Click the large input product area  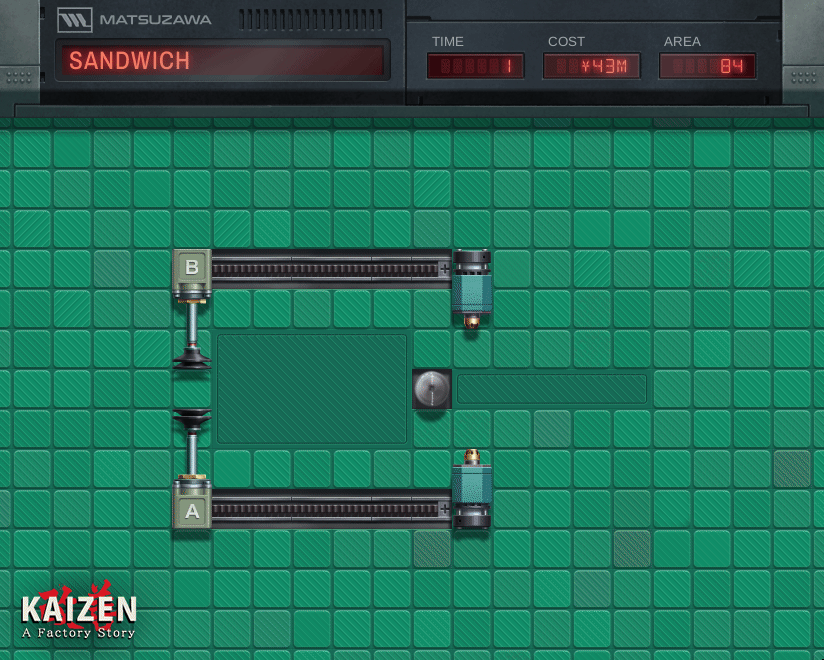(312, 389)
